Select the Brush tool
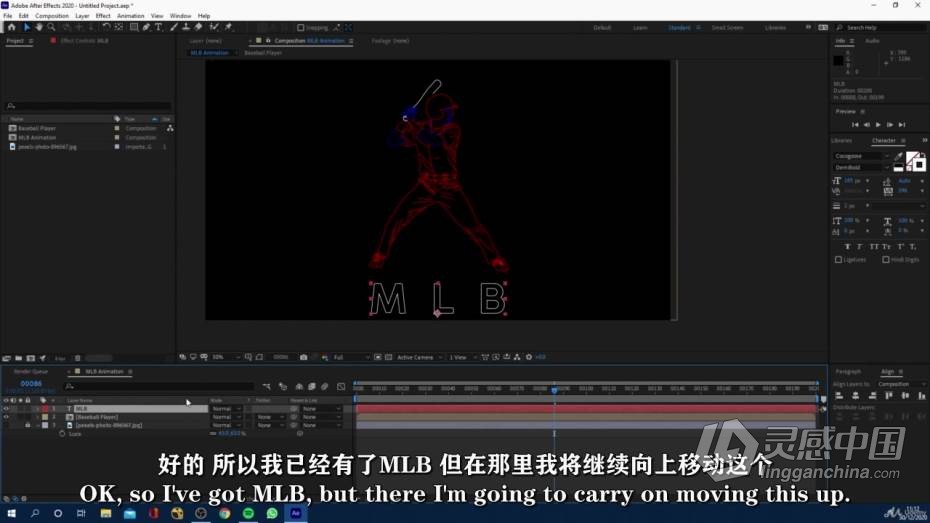The image size is (930, 523). click(174, 27)
